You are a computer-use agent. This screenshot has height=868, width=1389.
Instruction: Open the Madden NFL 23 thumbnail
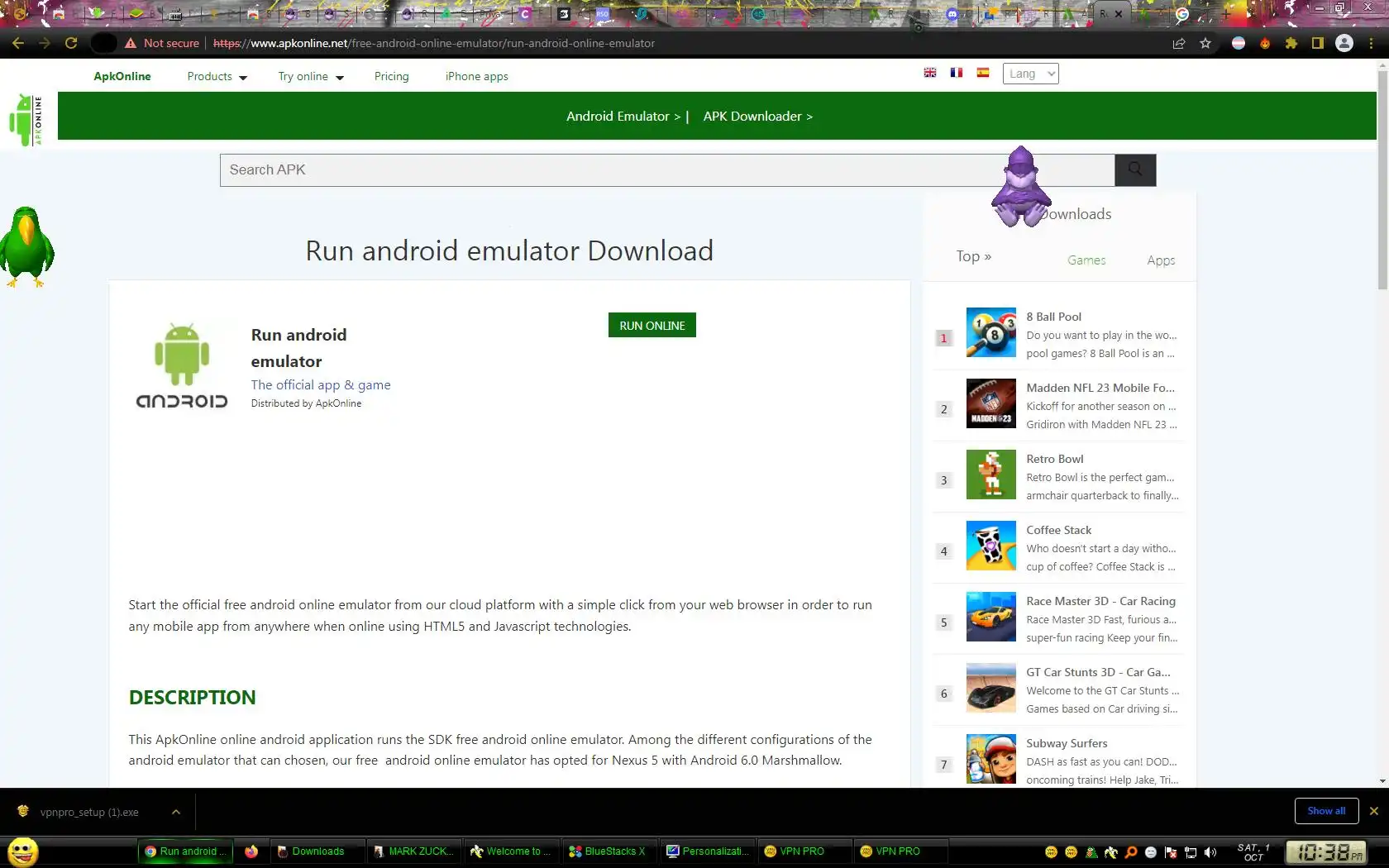991,403
